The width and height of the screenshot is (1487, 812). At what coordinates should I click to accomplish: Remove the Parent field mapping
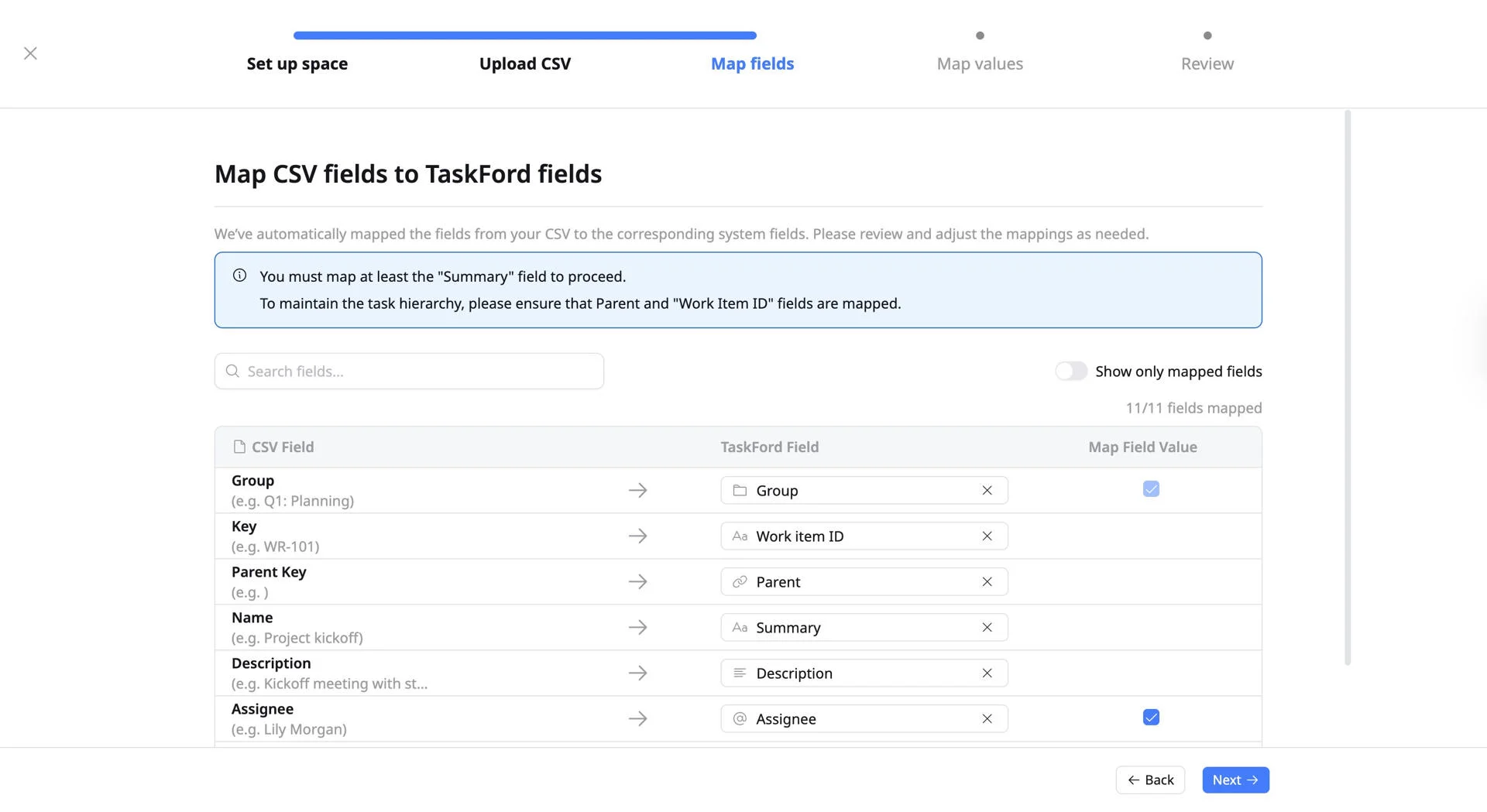987,582
